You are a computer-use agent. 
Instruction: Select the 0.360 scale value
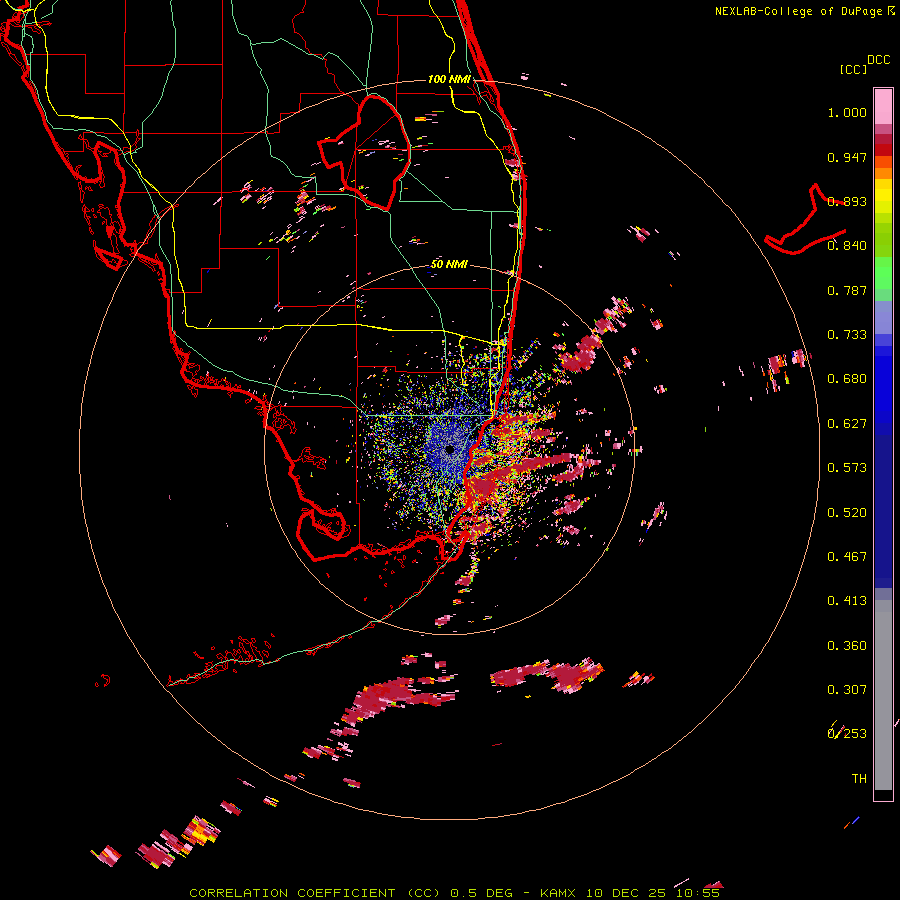(x=847, y=646)
